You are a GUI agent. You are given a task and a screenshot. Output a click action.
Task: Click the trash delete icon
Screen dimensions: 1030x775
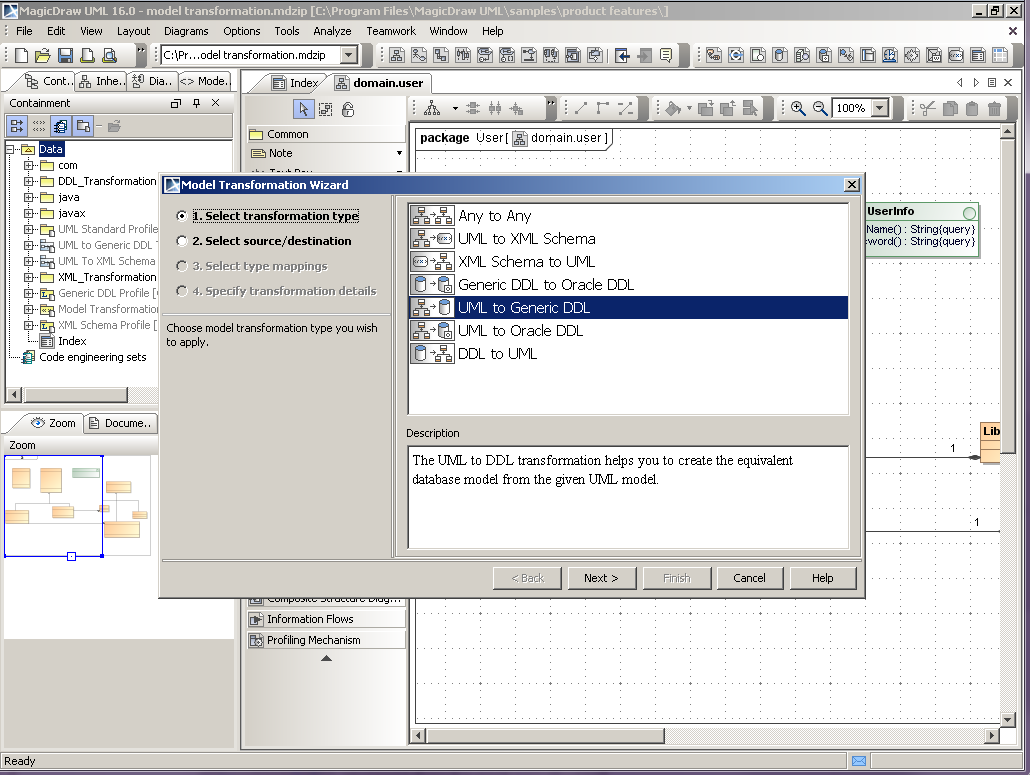[995, 108]
